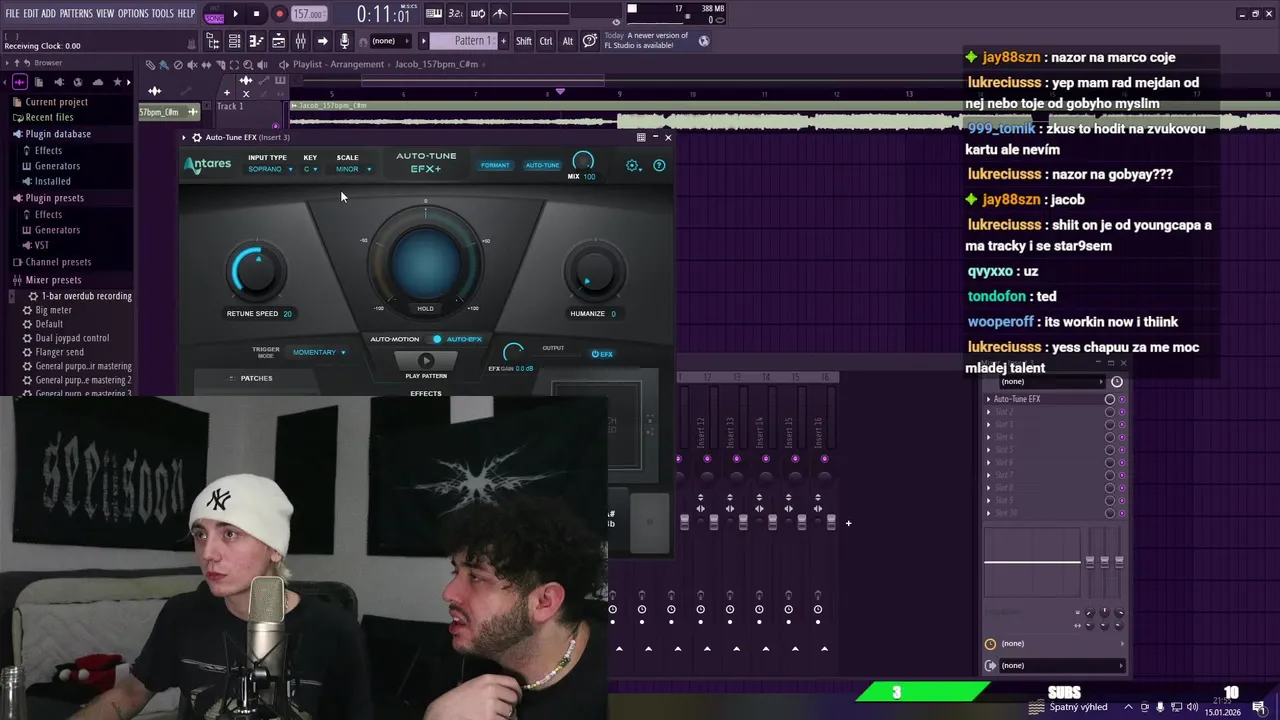This screenshot has height=720, width=1280.
Task: Expand Channel presets folder
Action: click(58, 262)
